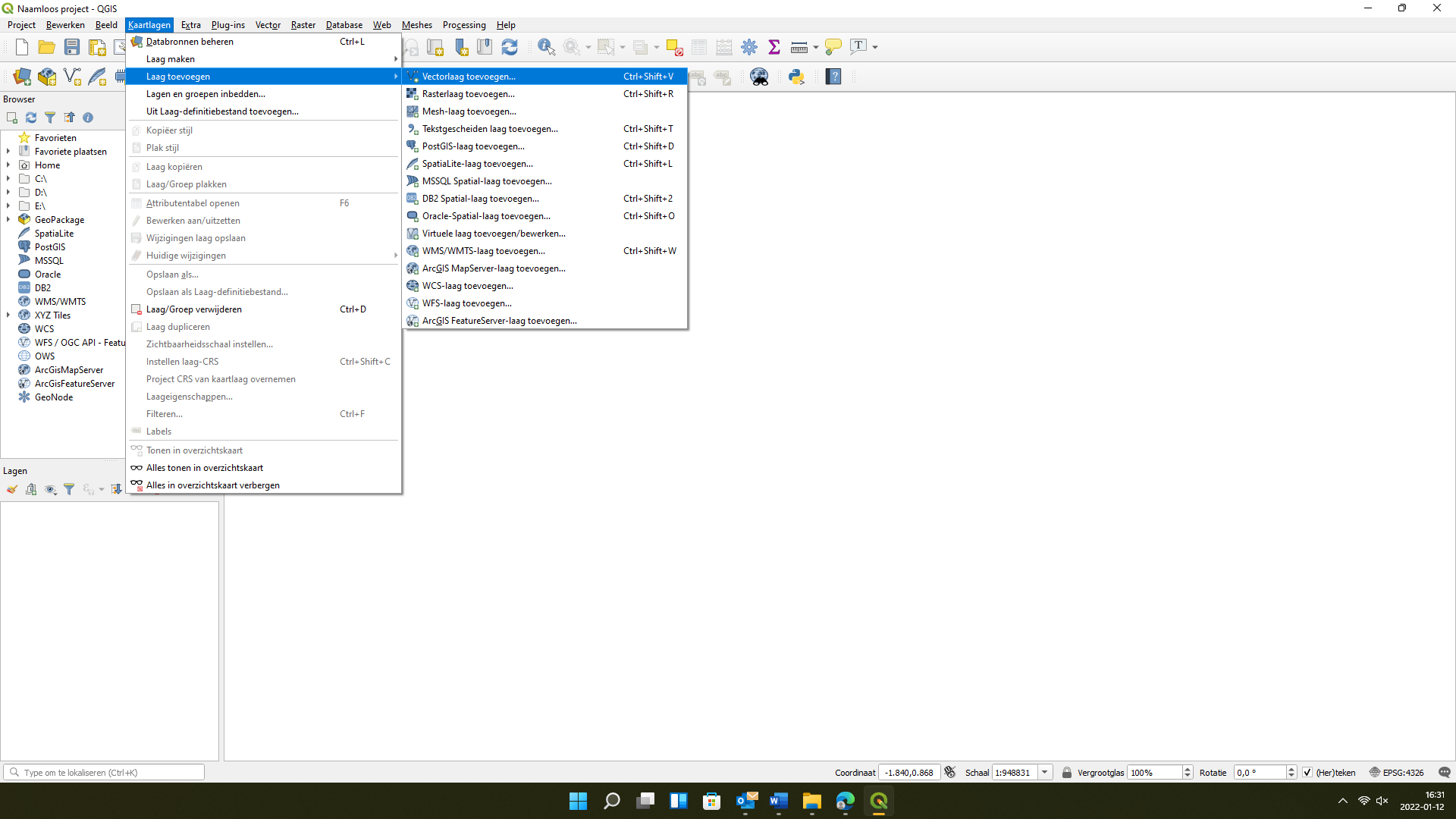Viewport: 1456px width, 819px height.
Task: Click the New Project icon
Action: pos(22,47)
